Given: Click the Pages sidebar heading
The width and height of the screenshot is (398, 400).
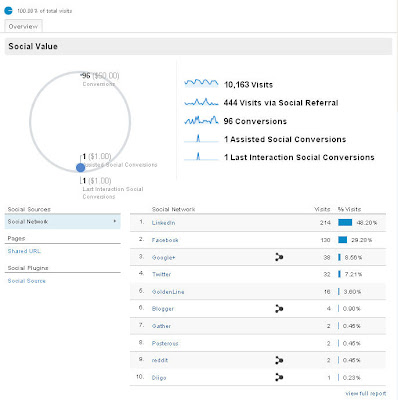Looking at the screenshot, I should [x=16, y=238].
